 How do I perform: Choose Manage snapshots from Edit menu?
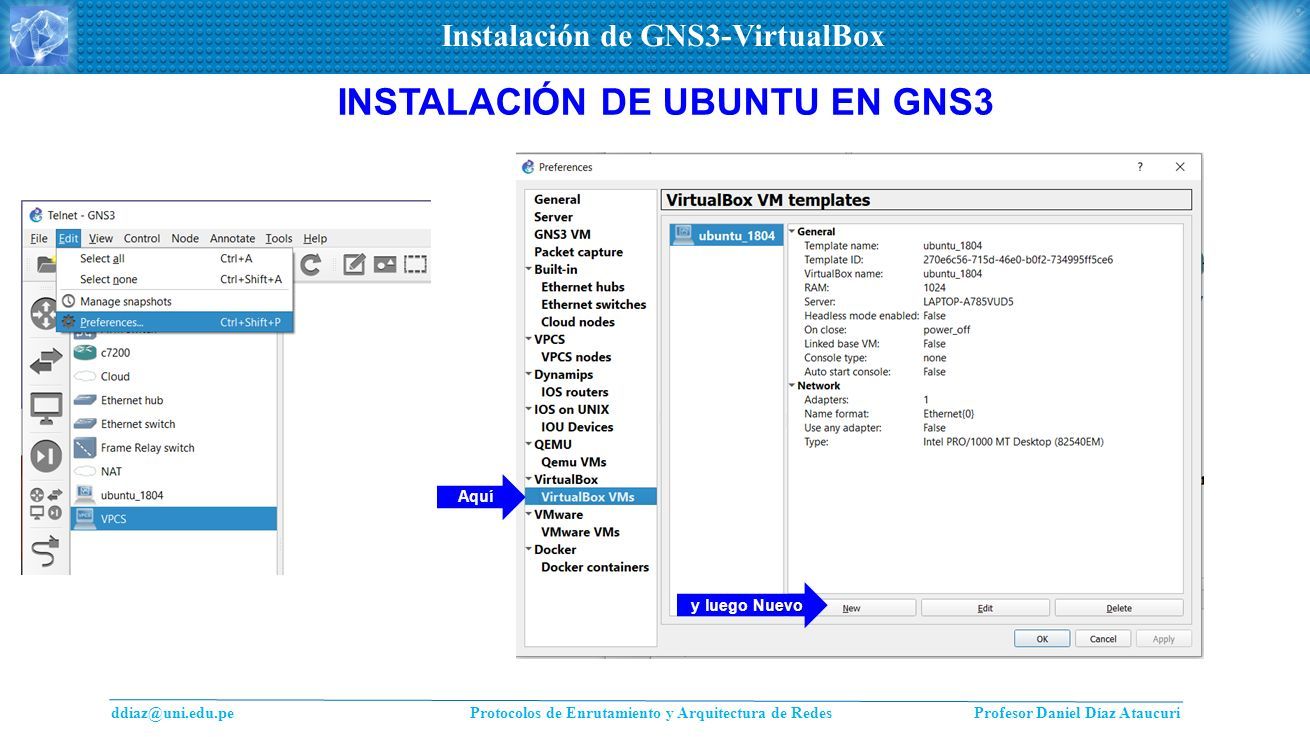174,301
